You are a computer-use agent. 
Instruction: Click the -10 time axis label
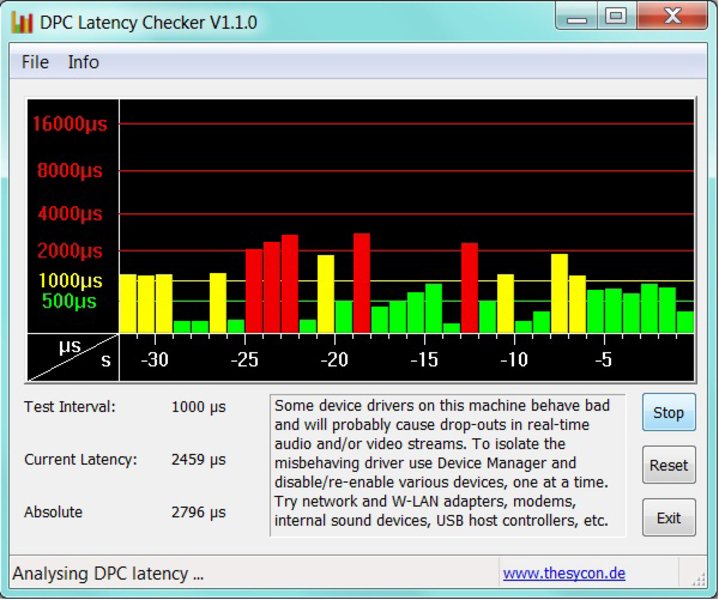(514, 360)
